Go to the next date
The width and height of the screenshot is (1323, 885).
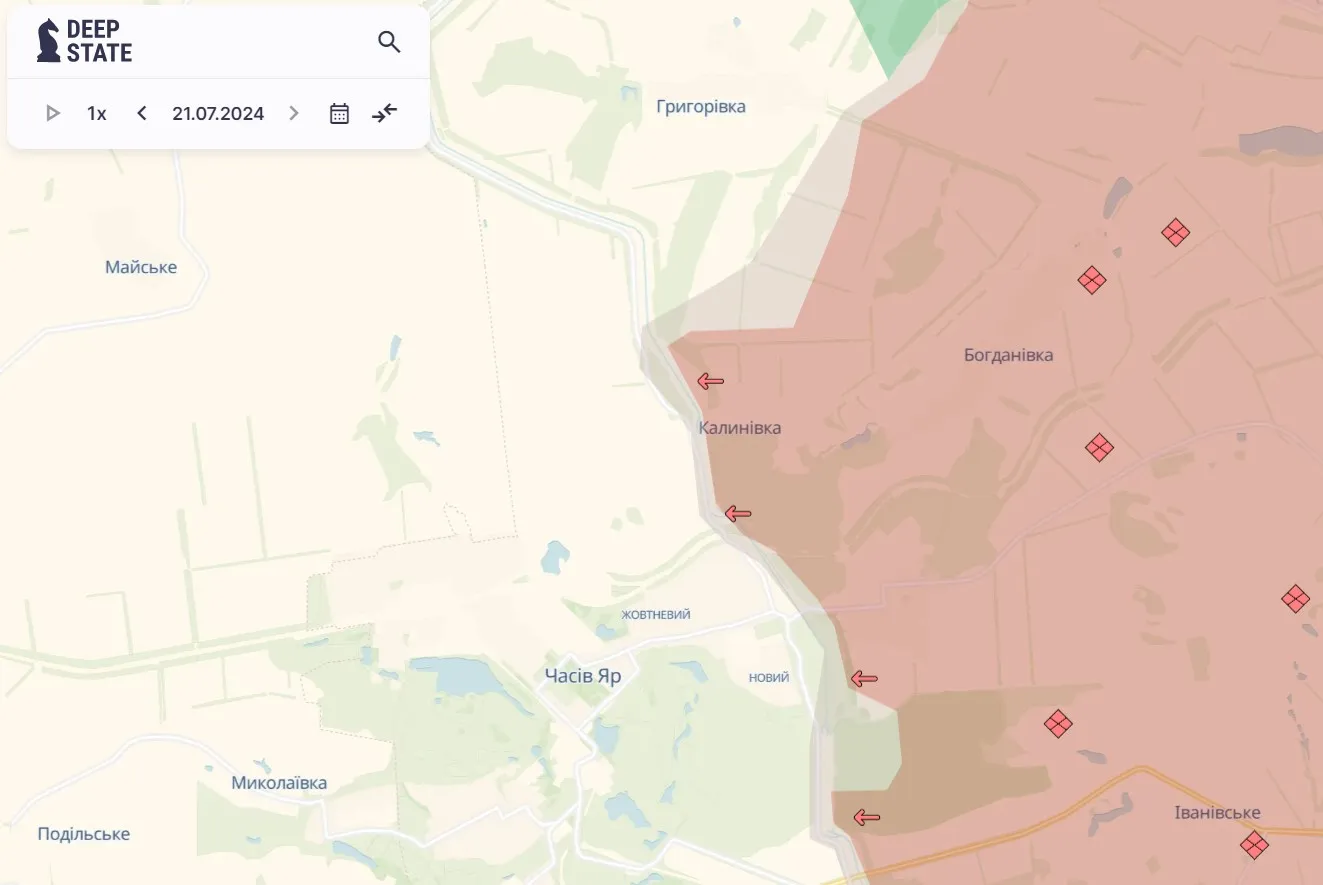click(x=293, y=113)
